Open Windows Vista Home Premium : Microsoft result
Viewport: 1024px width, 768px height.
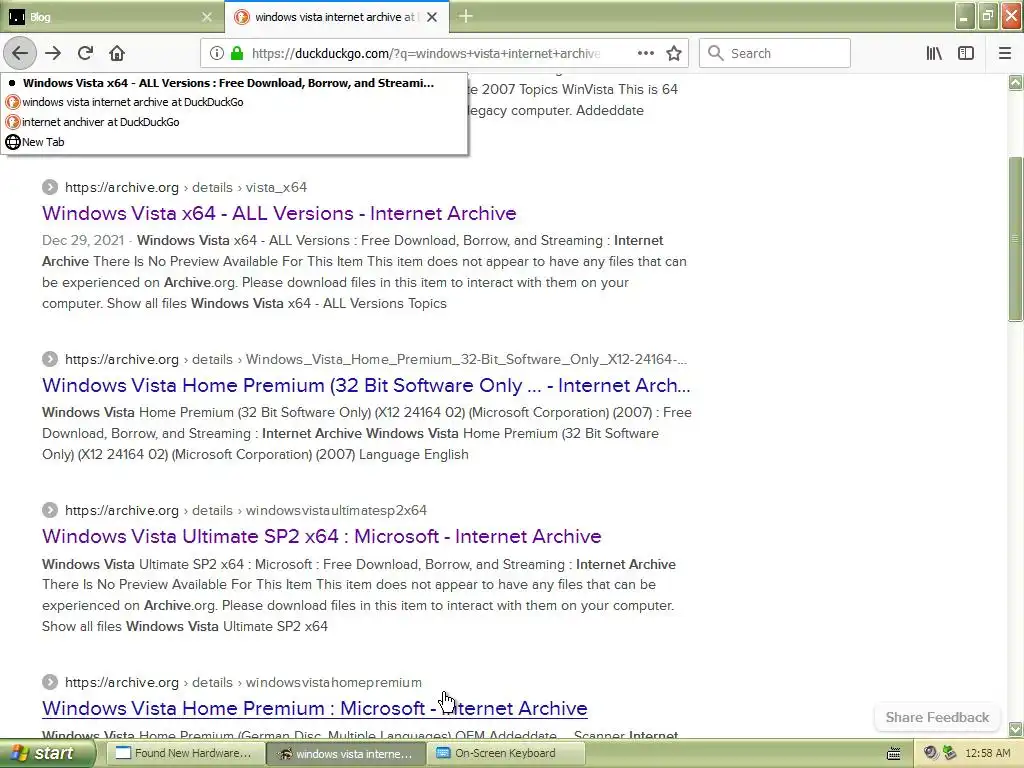[x=314, y=709]
